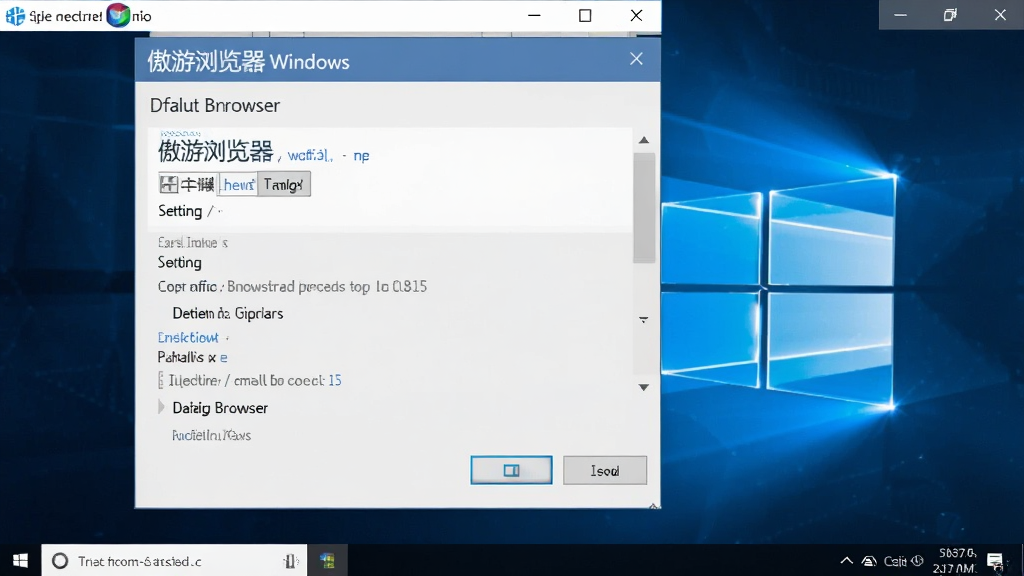Click the clock icon in system tray
This screenshot has height=576, width=1024.
[x=918, y=560]
